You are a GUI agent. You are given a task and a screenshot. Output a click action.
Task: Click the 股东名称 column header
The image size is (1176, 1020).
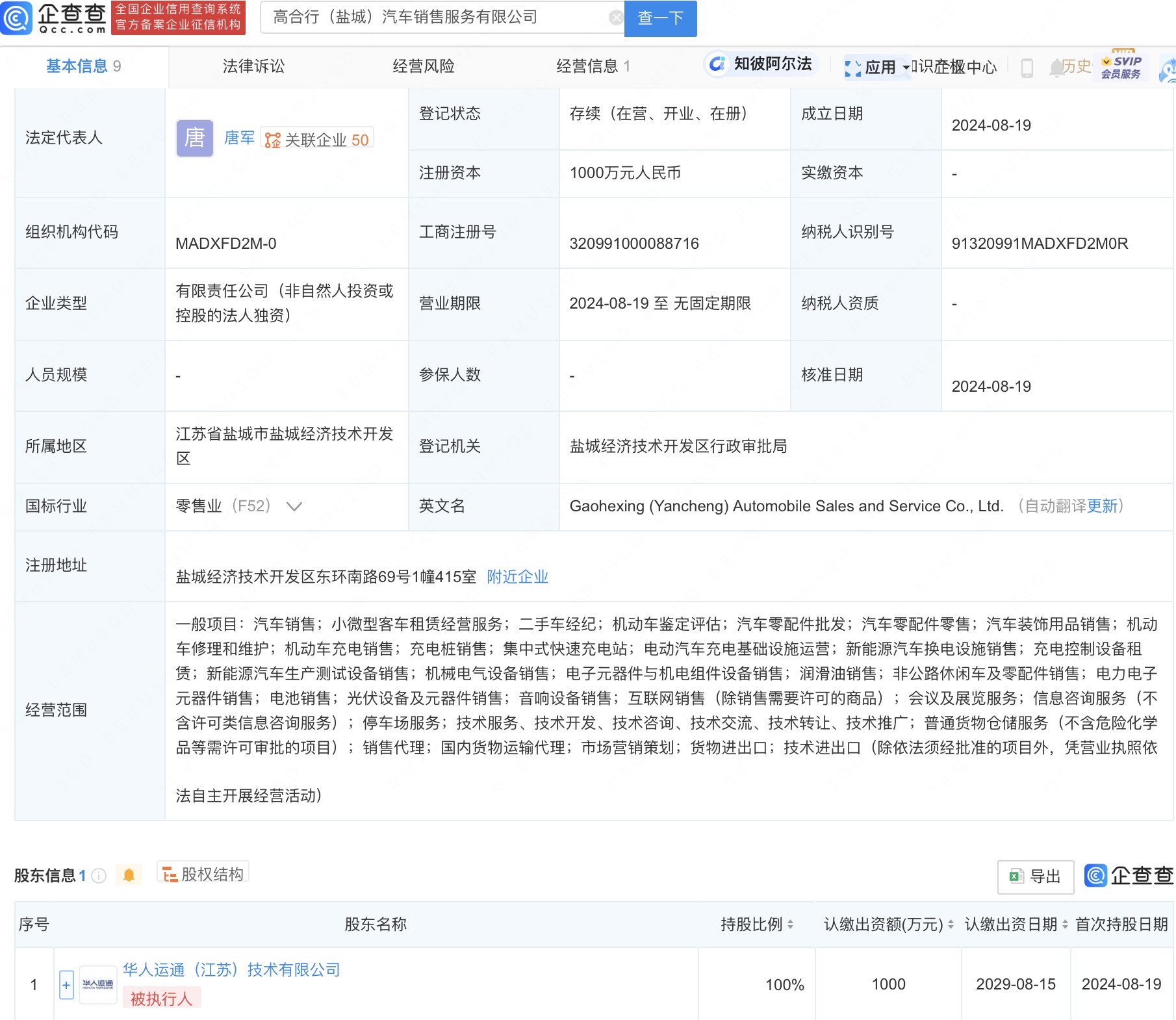(x=376, y=924)
